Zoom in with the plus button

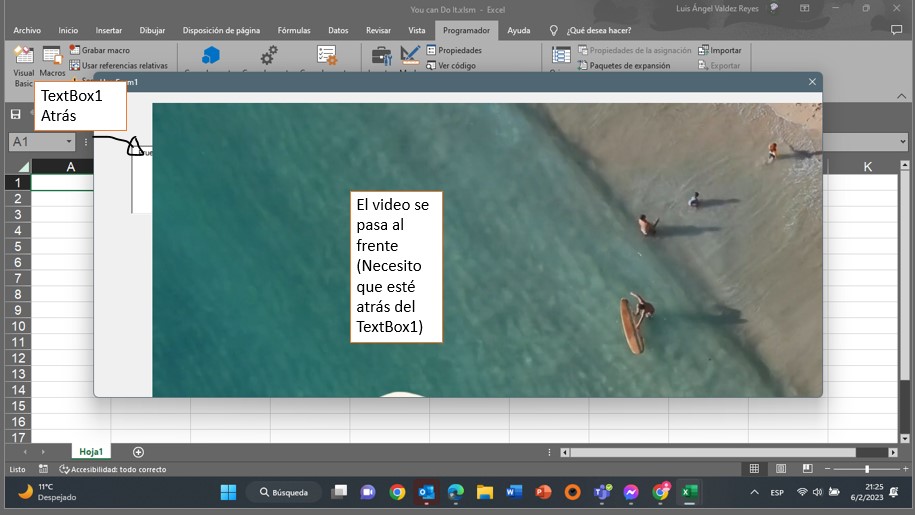(x=906, y=469)
